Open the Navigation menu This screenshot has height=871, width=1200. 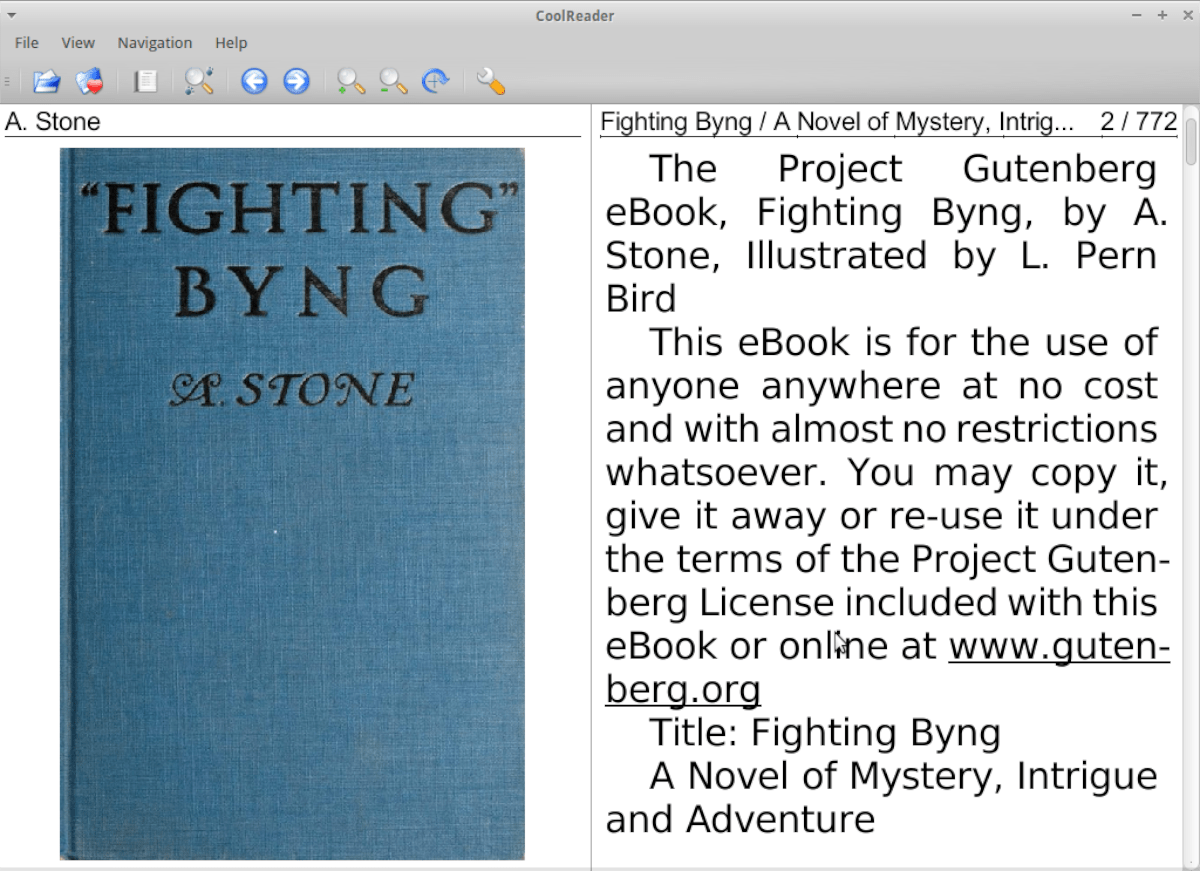click(154, 43)
